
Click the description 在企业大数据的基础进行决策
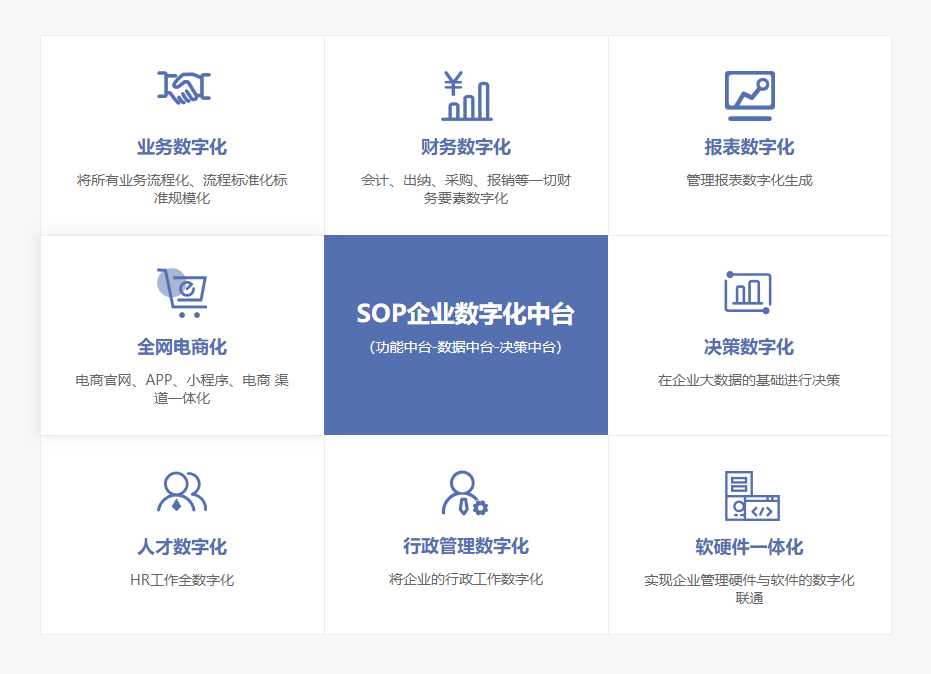749,380
